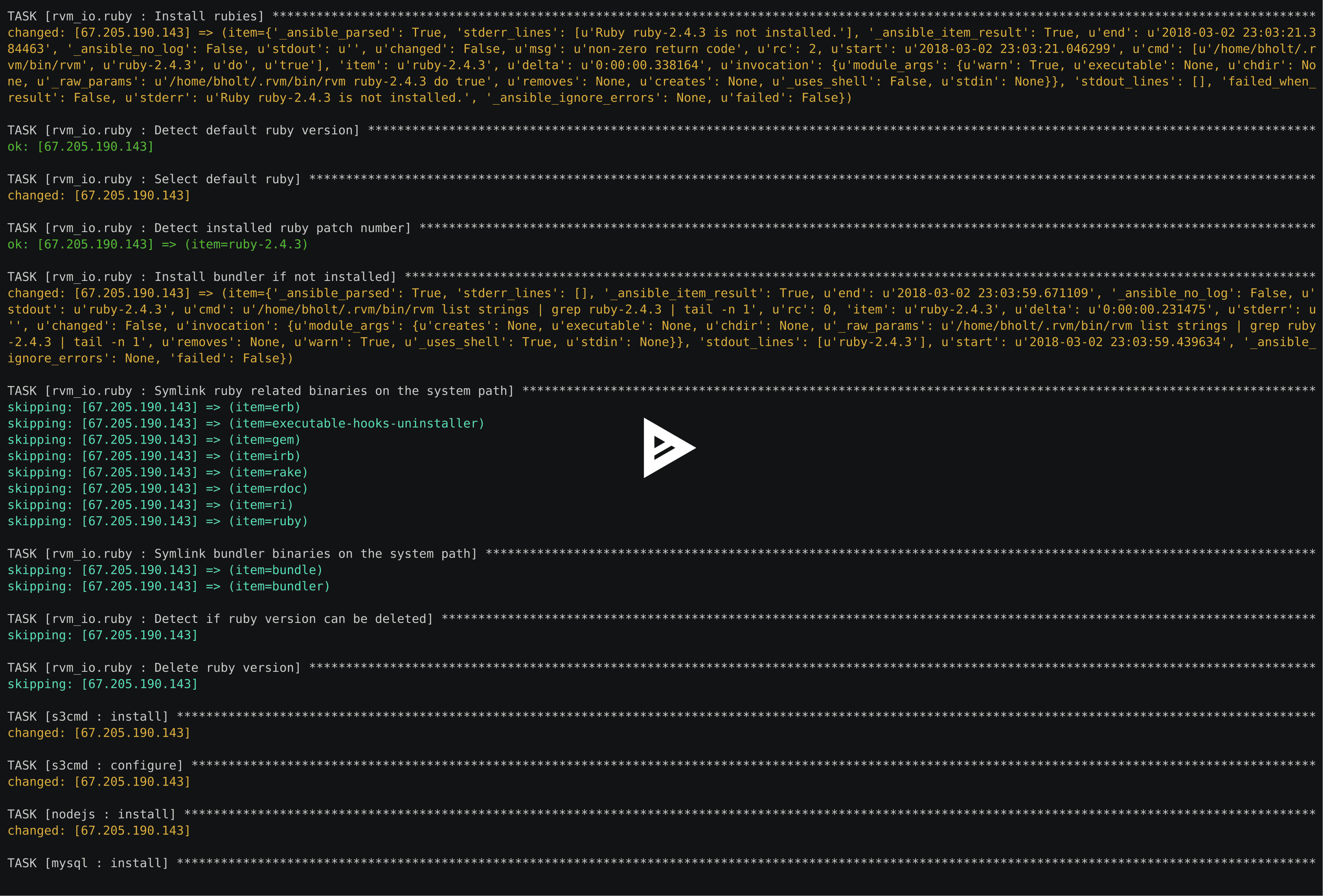Click 'TASK [rvm_io.ruby : Delete ruby version]' line
Viewport: 1323px width, 896px height.
point(661,668)
